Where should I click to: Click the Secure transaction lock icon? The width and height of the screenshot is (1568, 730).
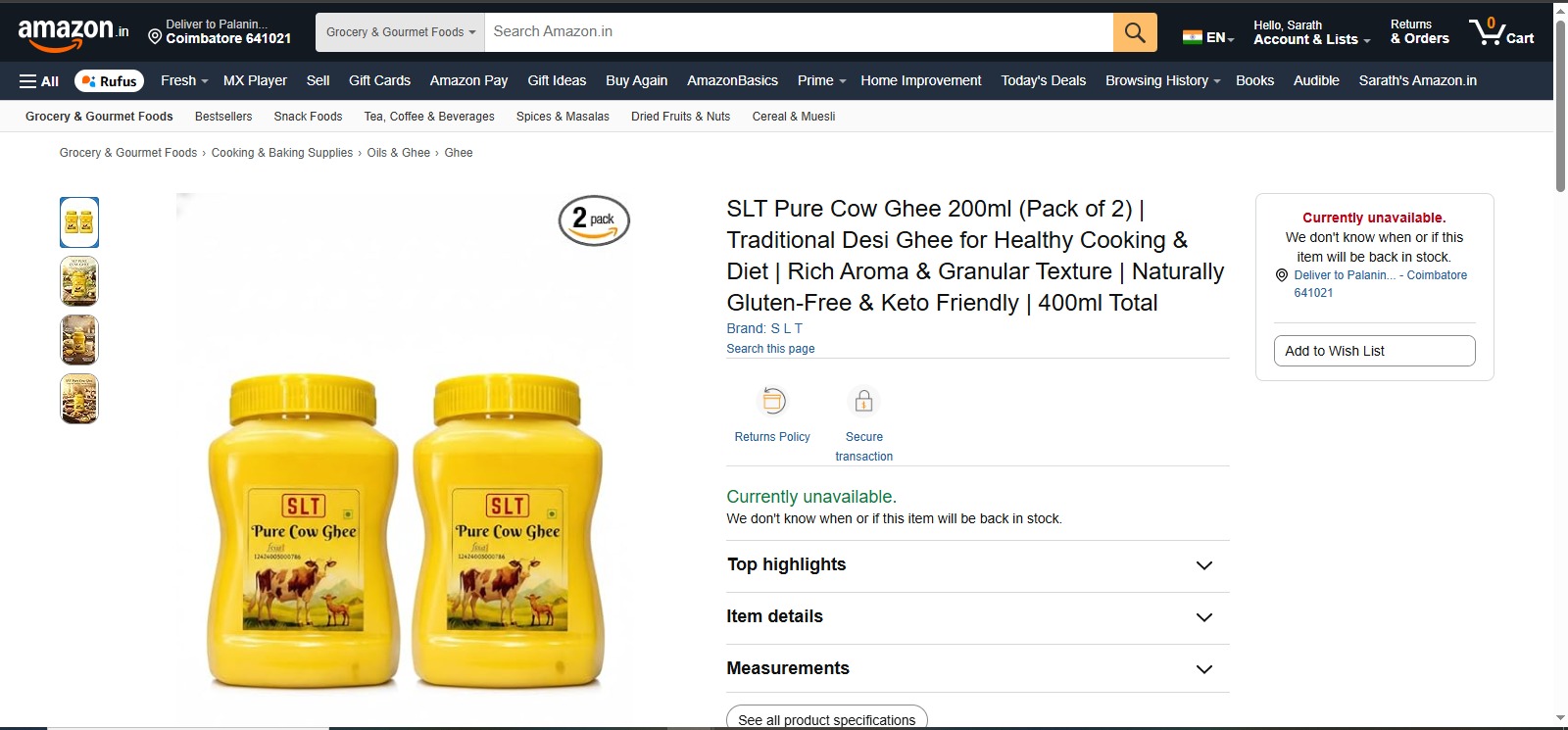coord(863,401)
